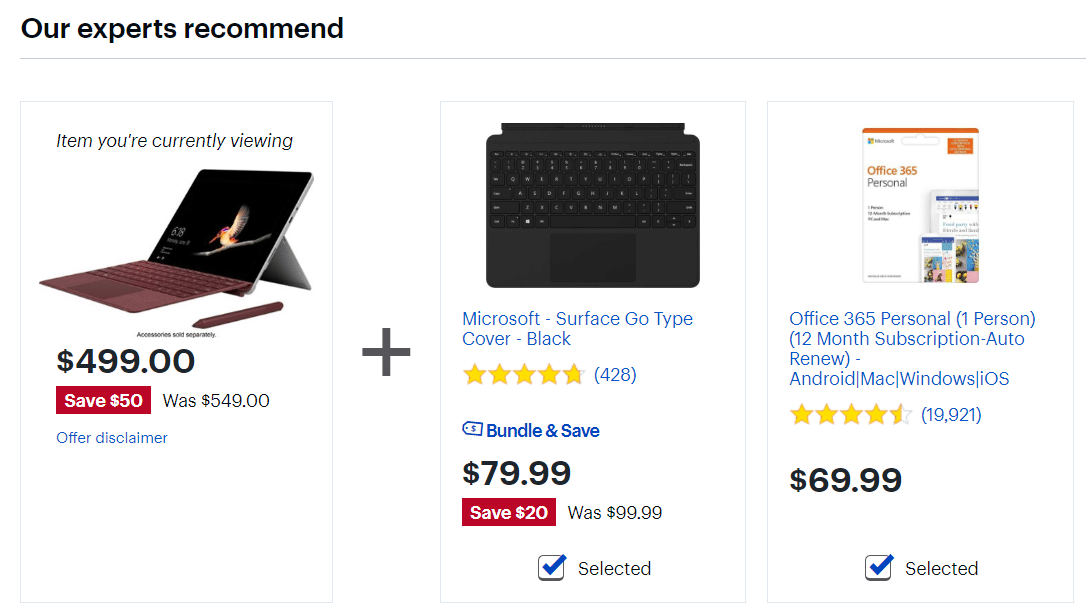Screen dimensions: 1086x613
Task: Uncheck Selected for Office 365 Personal
Action: coord(878,567)
